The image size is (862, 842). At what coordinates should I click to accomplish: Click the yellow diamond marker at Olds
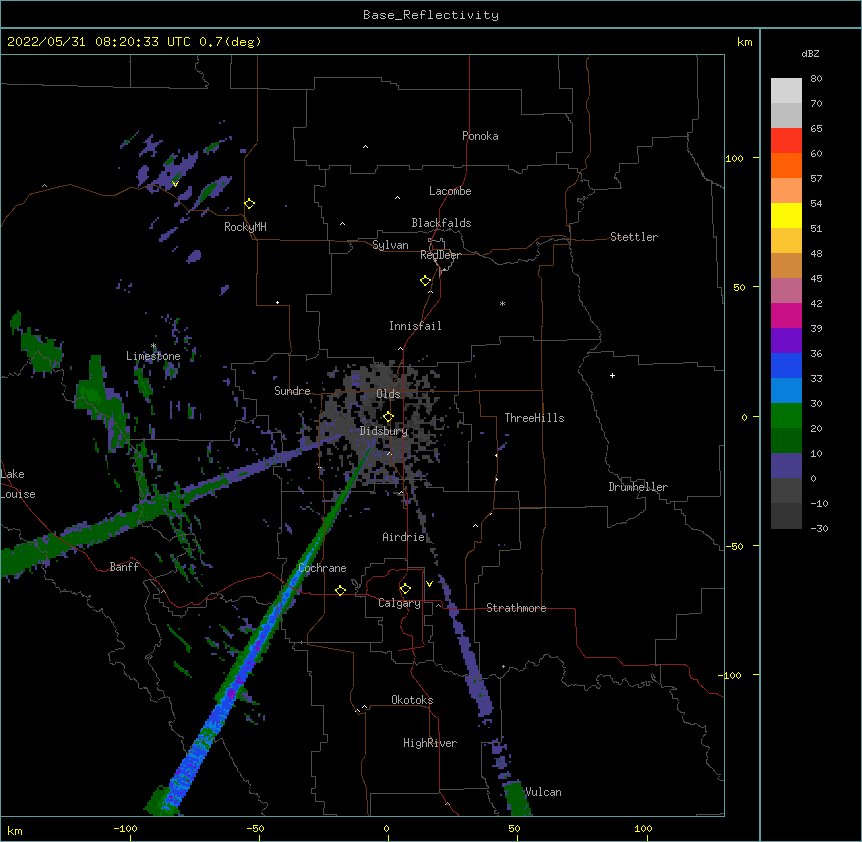[x=388, y=417]
